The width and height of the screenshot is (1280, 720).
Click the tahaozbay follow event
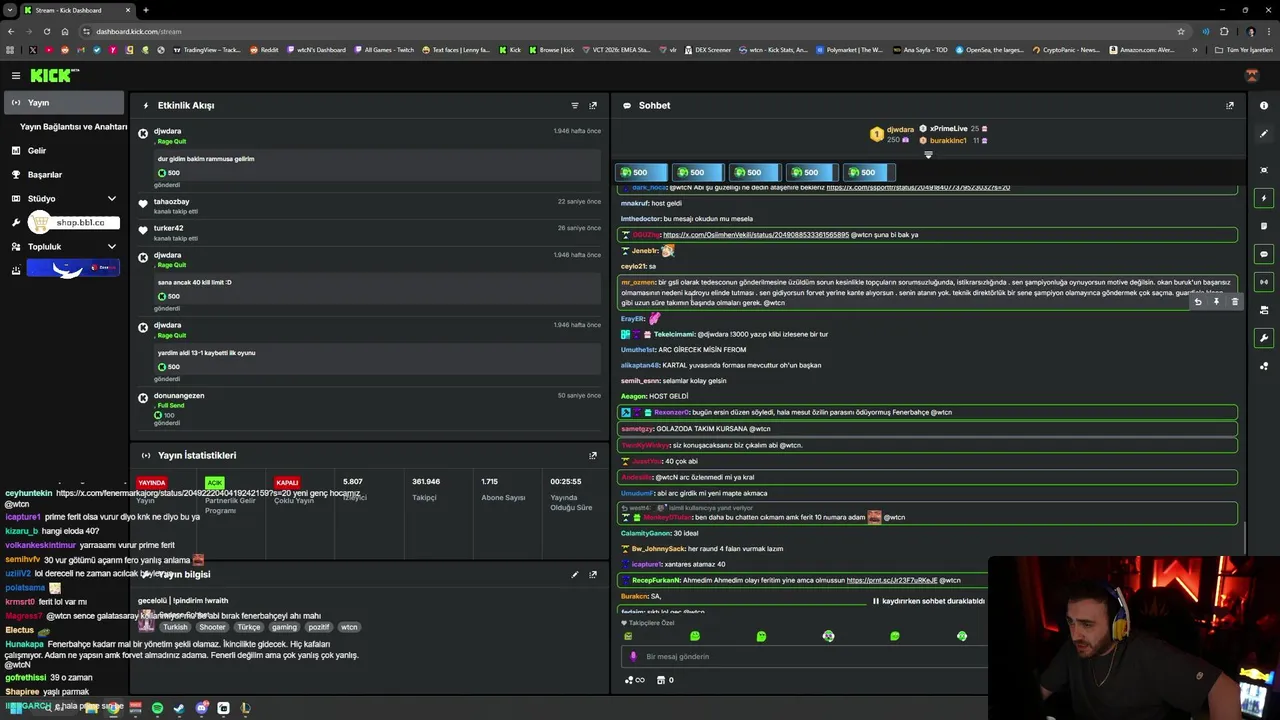point(369,206)
